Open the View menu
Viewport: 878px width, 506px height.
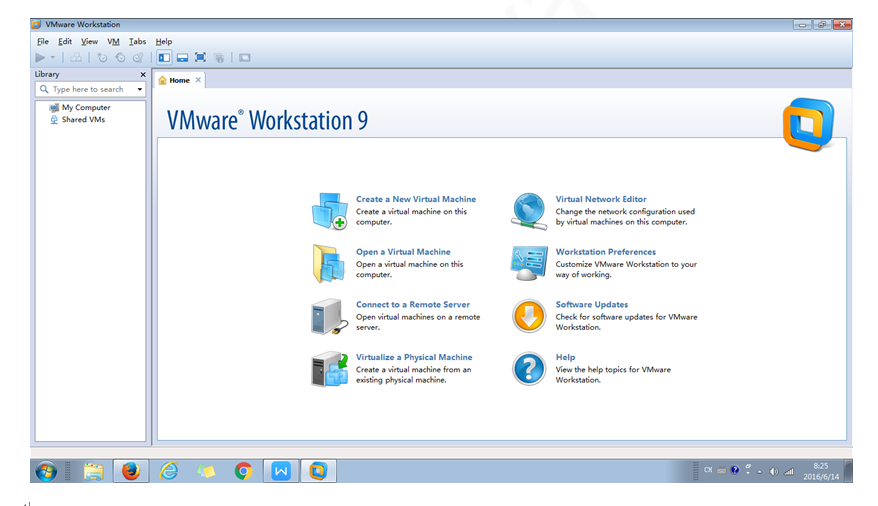point(89,41)
